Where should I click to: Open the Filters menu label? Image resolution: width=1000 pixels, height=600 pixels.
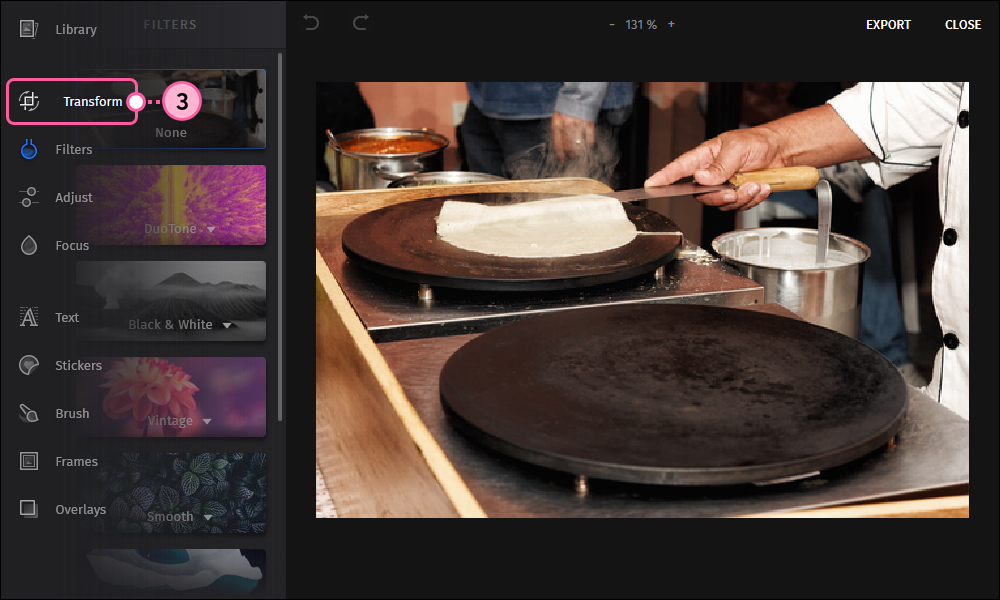(x=74, y=149)
